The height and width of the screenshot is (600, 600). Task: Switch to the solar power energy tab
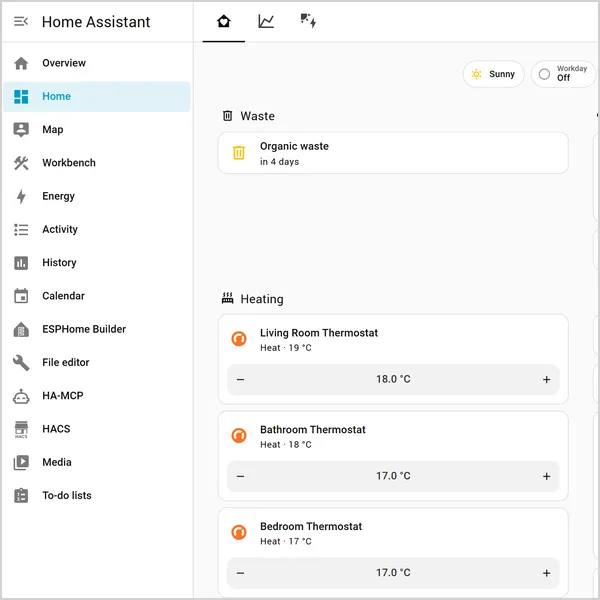point(308,21)
